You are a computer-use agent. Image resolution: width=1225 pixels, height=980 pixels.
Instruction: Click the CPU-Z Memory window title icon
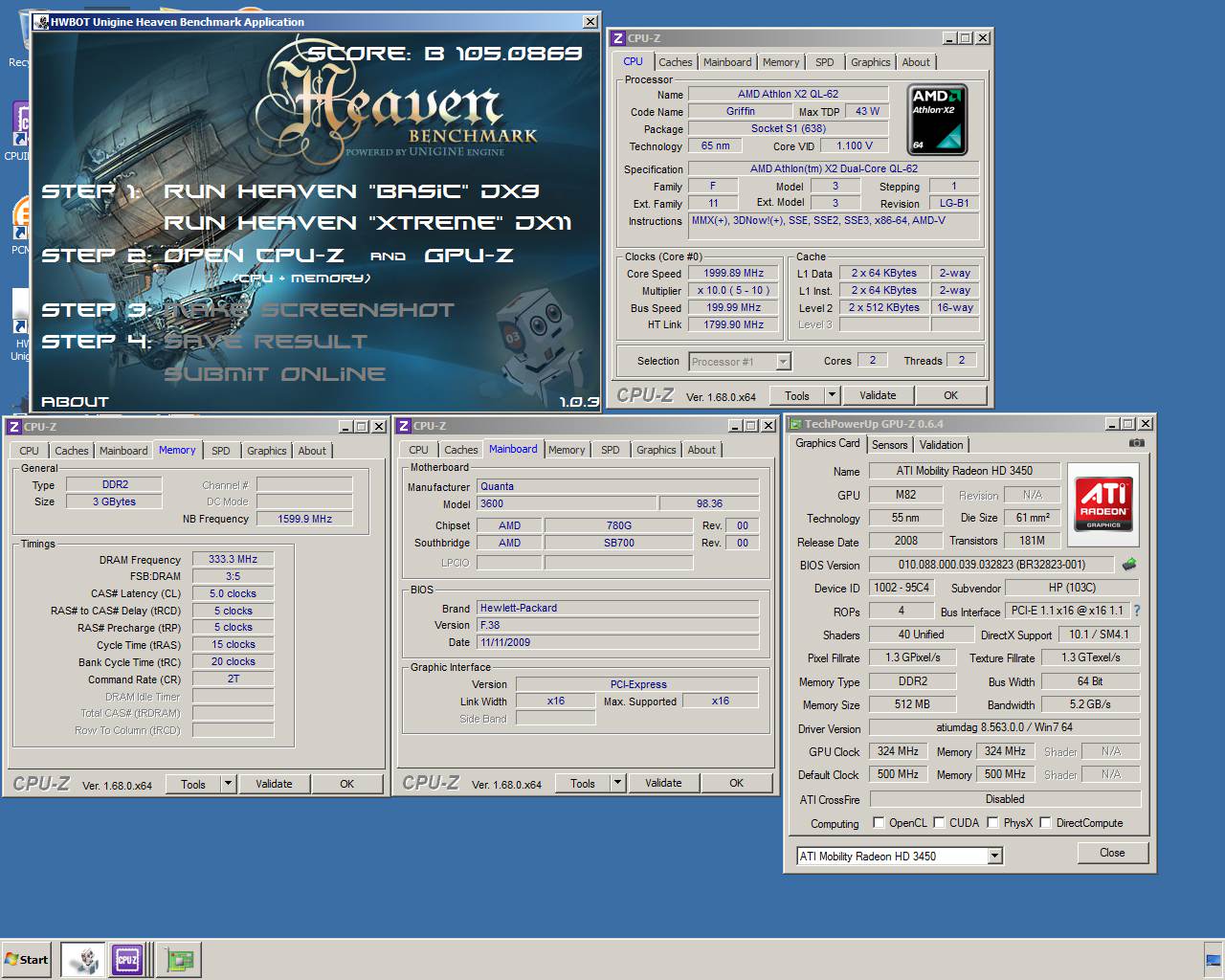pos(14,427)
